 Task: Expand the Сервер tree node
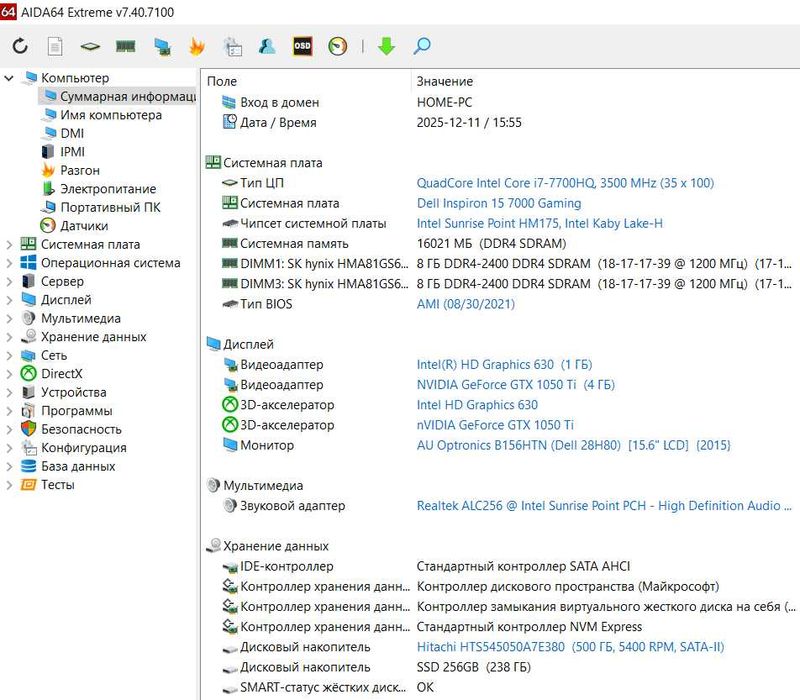9,281
